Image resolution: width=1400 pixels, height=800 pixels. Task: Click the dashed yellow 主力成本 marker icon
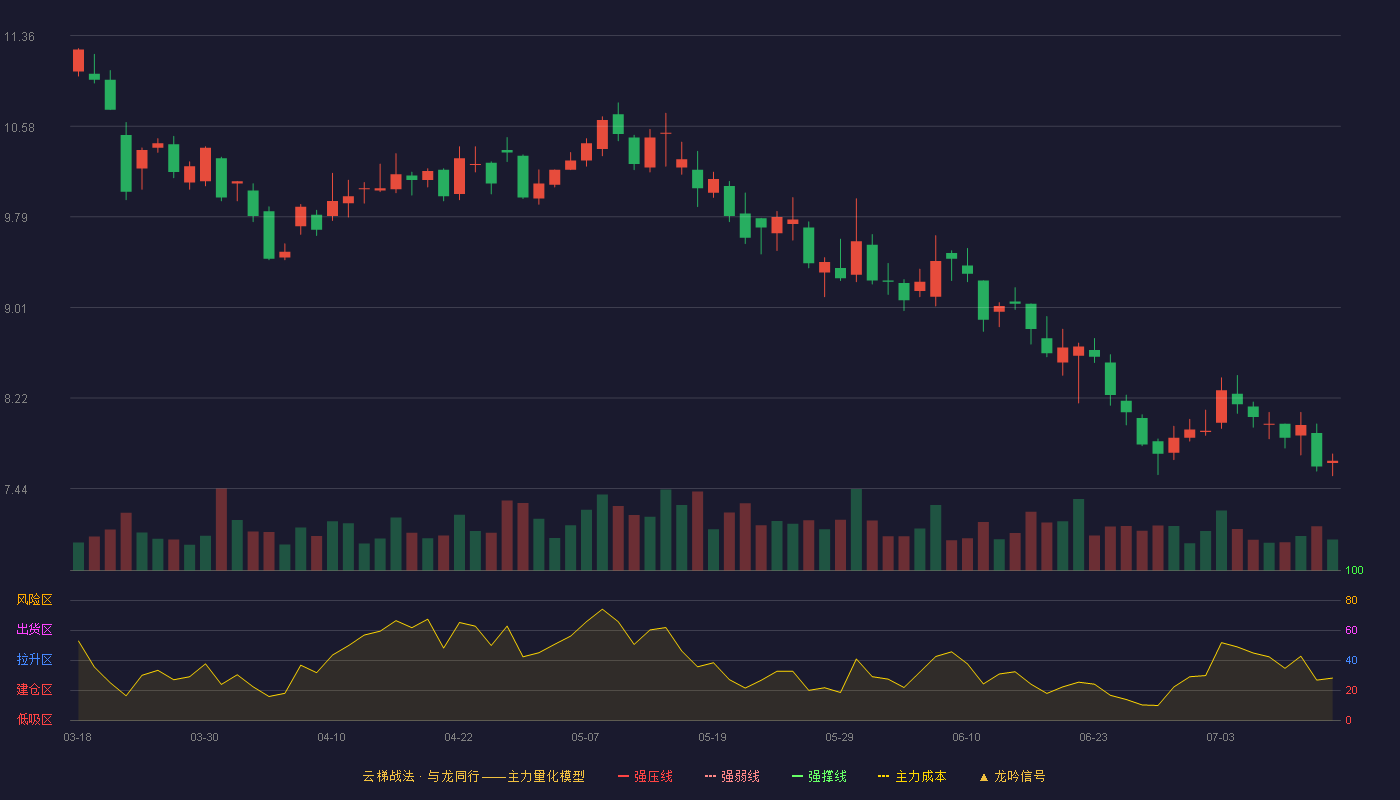tap(883, 776)
